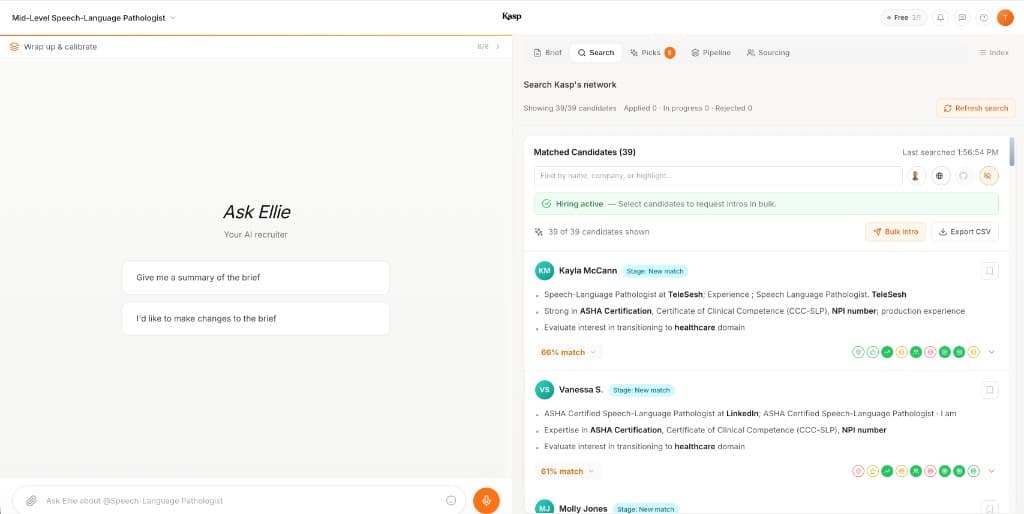This screenshot has height=514, width=1024.
Task: Open the Picks tab
Action: tap(652, 52)
